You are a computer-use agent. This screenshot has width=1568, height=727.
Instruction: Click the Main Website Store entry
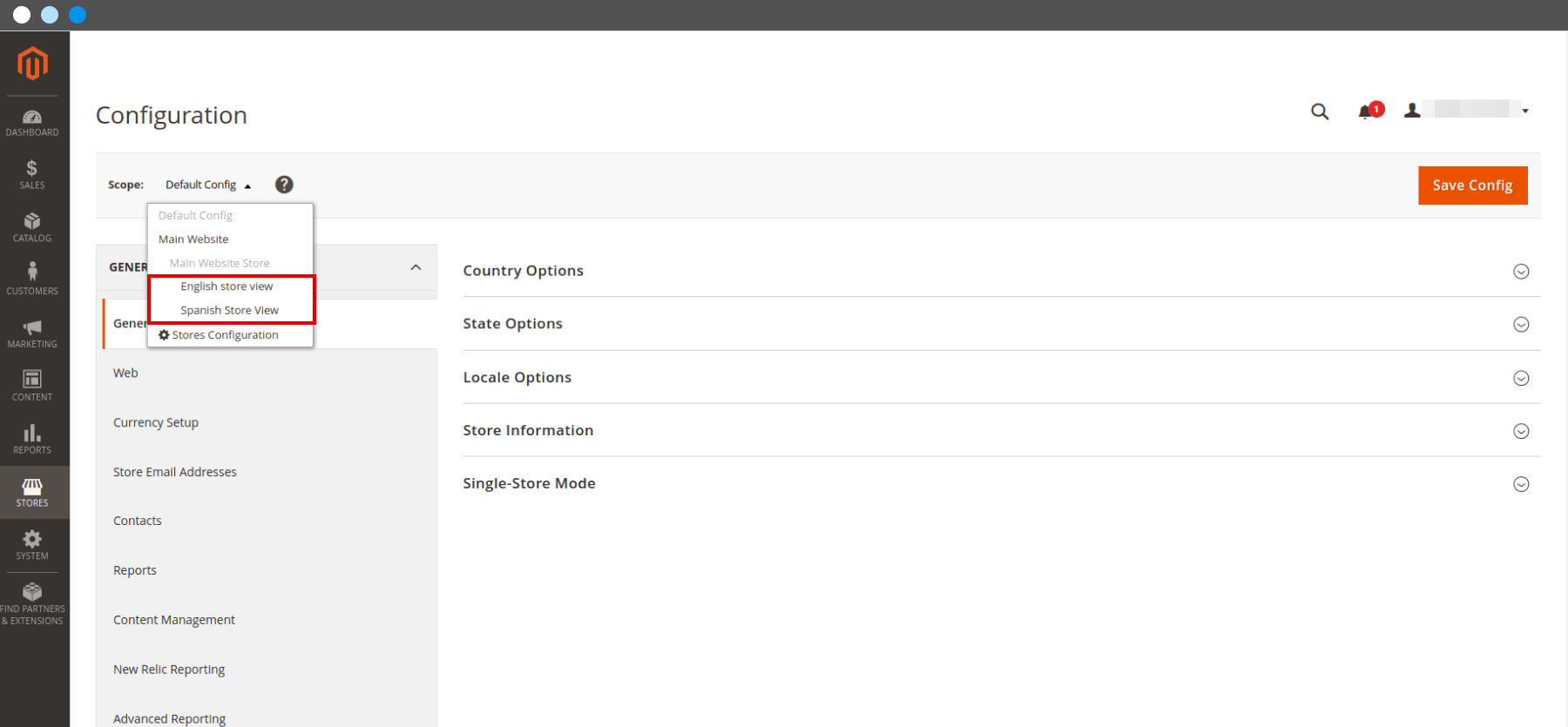220,263
